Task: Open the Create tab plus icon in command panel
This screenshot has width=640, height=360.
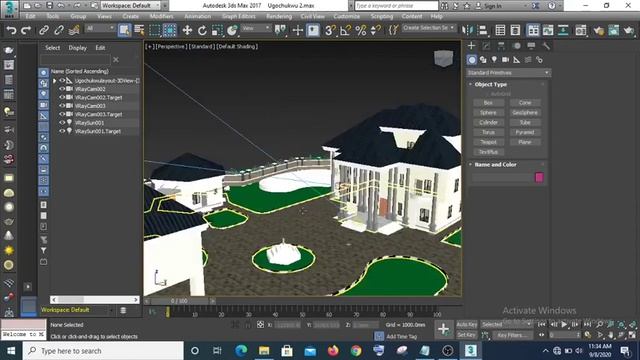Action: (471, 46)
